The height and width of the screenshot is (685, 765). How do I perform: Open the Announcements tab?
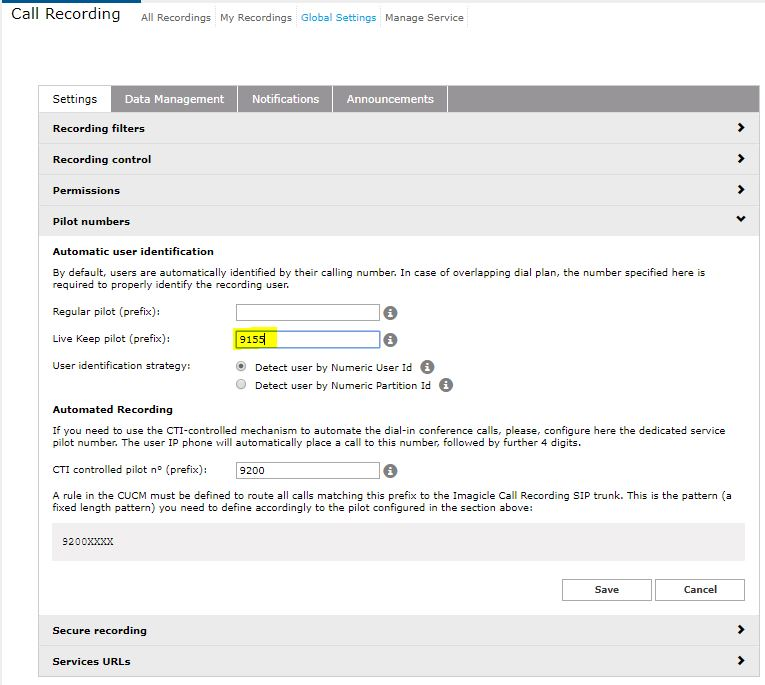coord(390,99)
